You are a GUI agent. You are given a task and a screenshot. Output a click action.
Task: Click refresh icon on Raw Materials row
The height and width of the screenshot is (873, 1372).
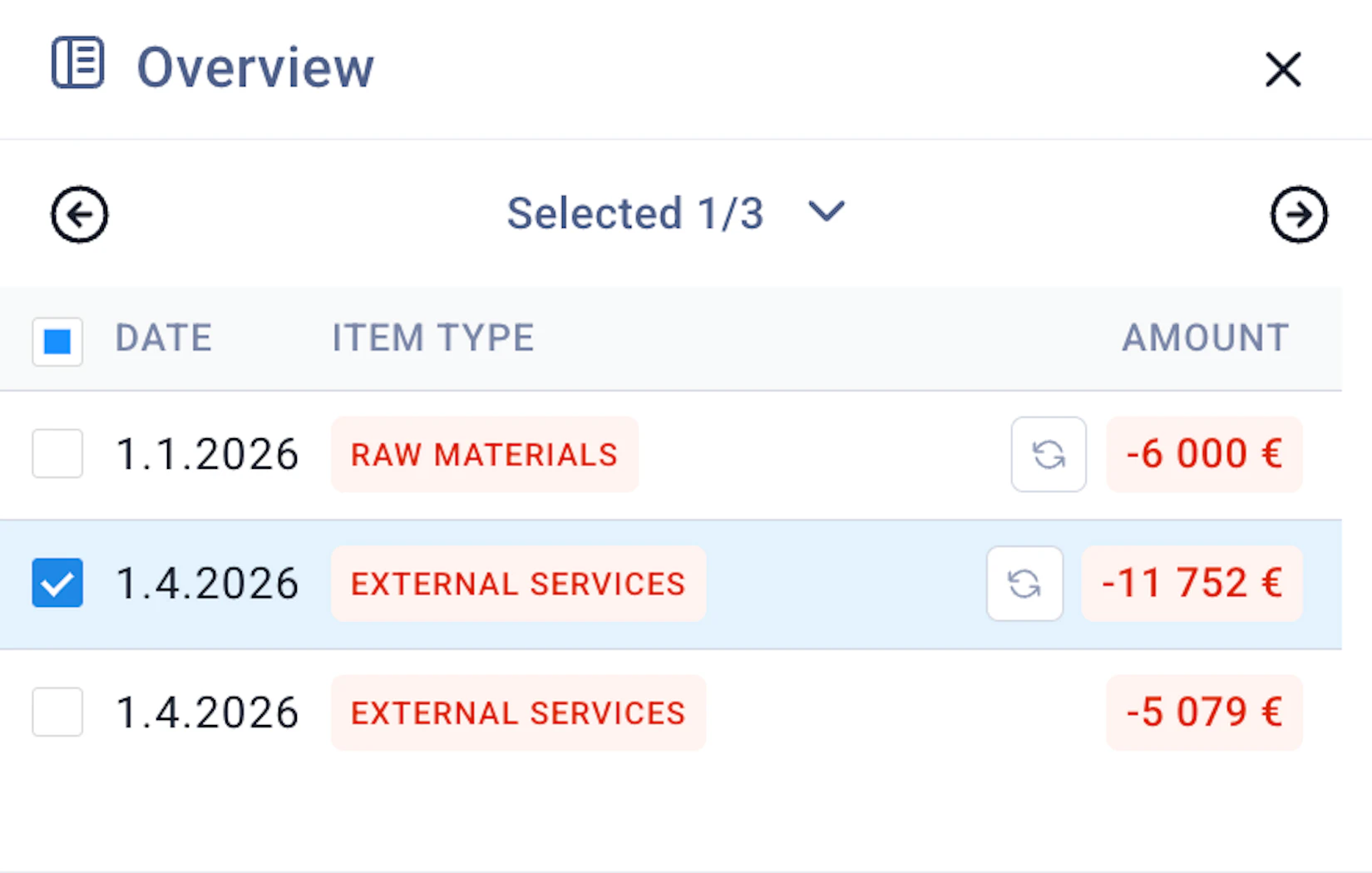1048,454
